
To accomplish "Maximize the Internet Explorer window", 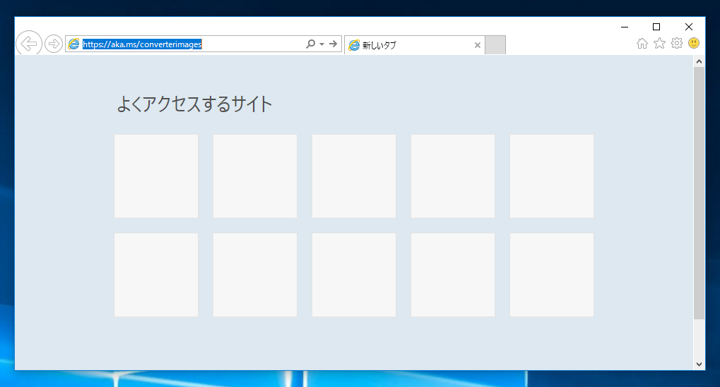I will pyautogui.click(x=656, y=27).
